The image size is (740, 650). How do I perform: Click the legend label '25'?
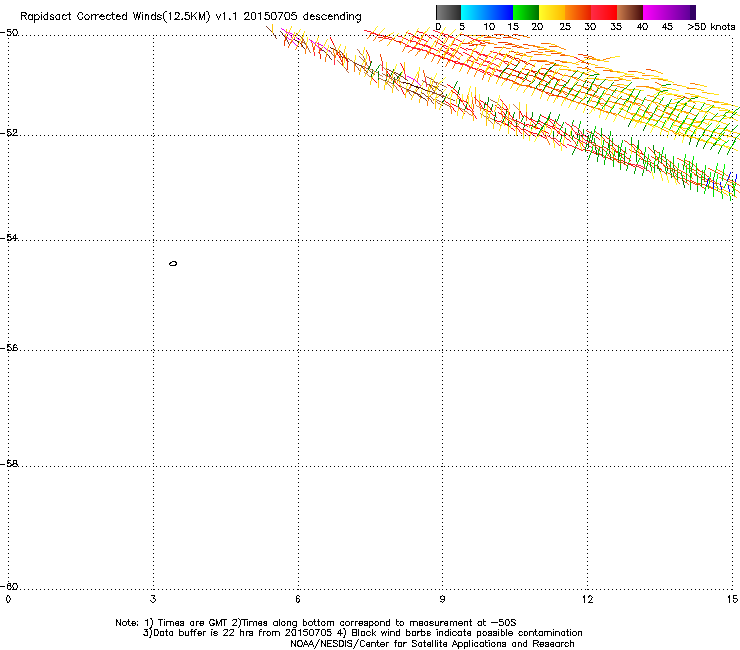(x=565, y=27)
